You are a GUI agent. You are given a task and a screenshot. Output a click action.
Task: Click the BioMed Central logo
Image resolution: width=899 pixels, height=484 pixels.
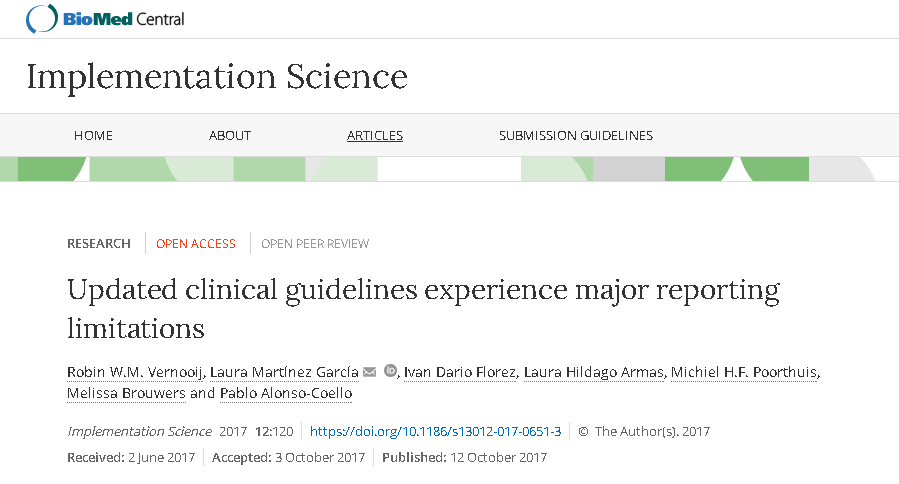(104, 18)
